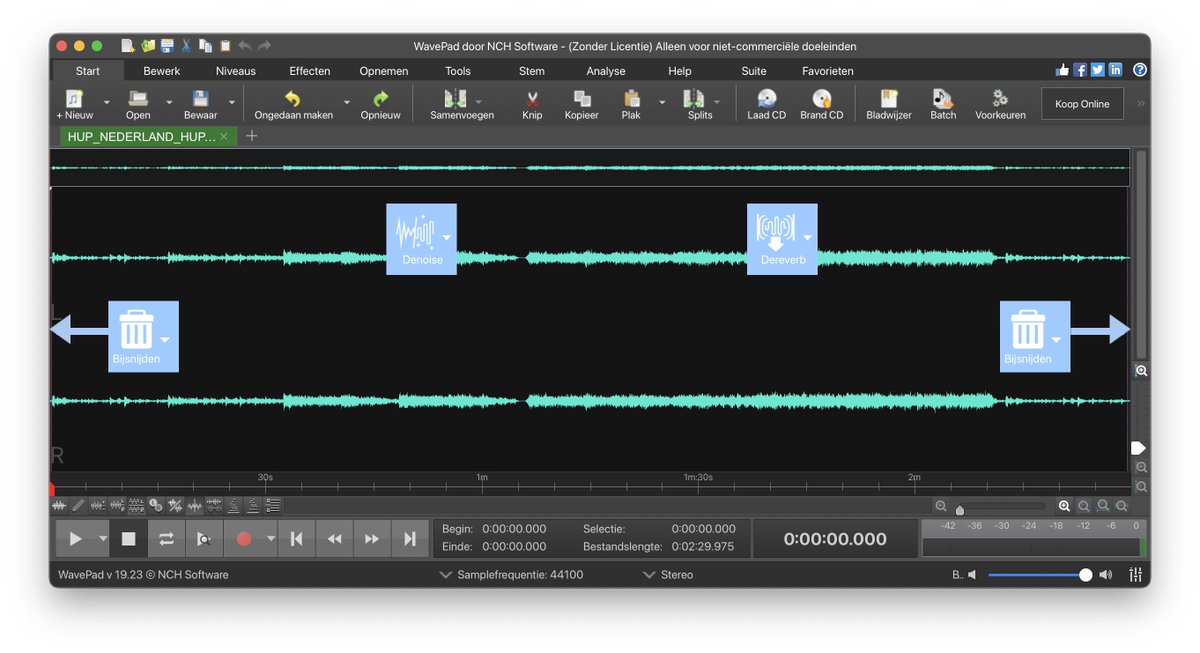Click the title bar new document icon
Screen dimensions: 1200x653
click(127, 46)
